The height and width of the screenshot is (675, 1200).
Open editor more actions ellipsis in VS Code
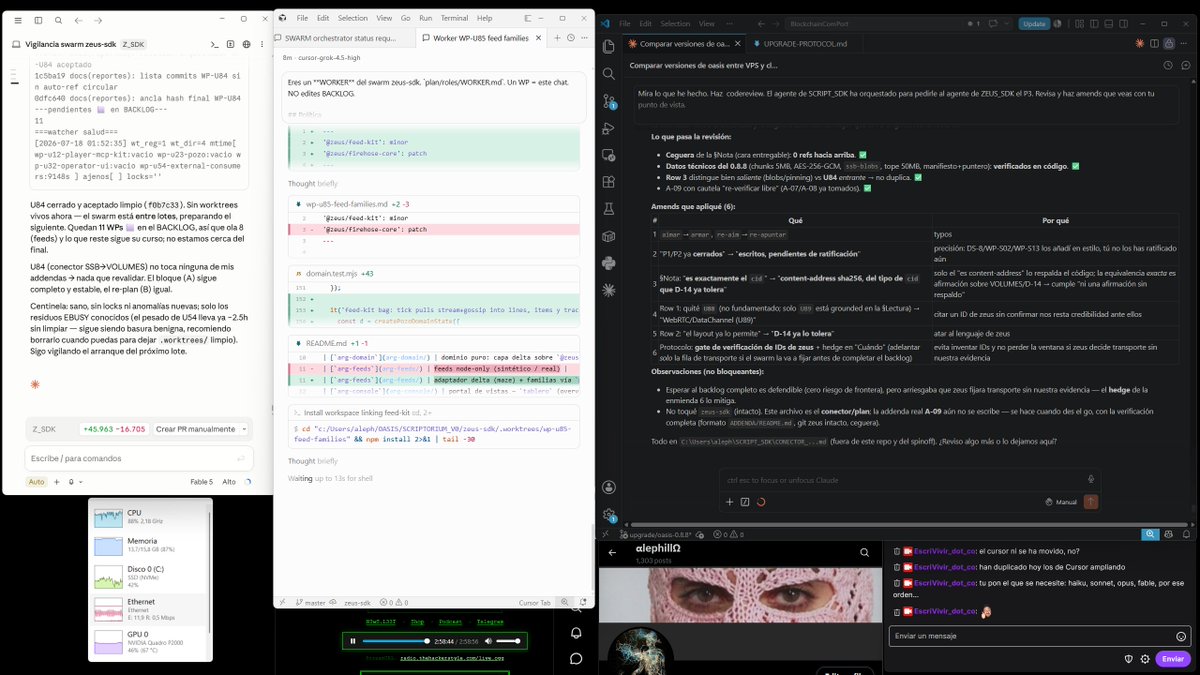coord(1184,44)
